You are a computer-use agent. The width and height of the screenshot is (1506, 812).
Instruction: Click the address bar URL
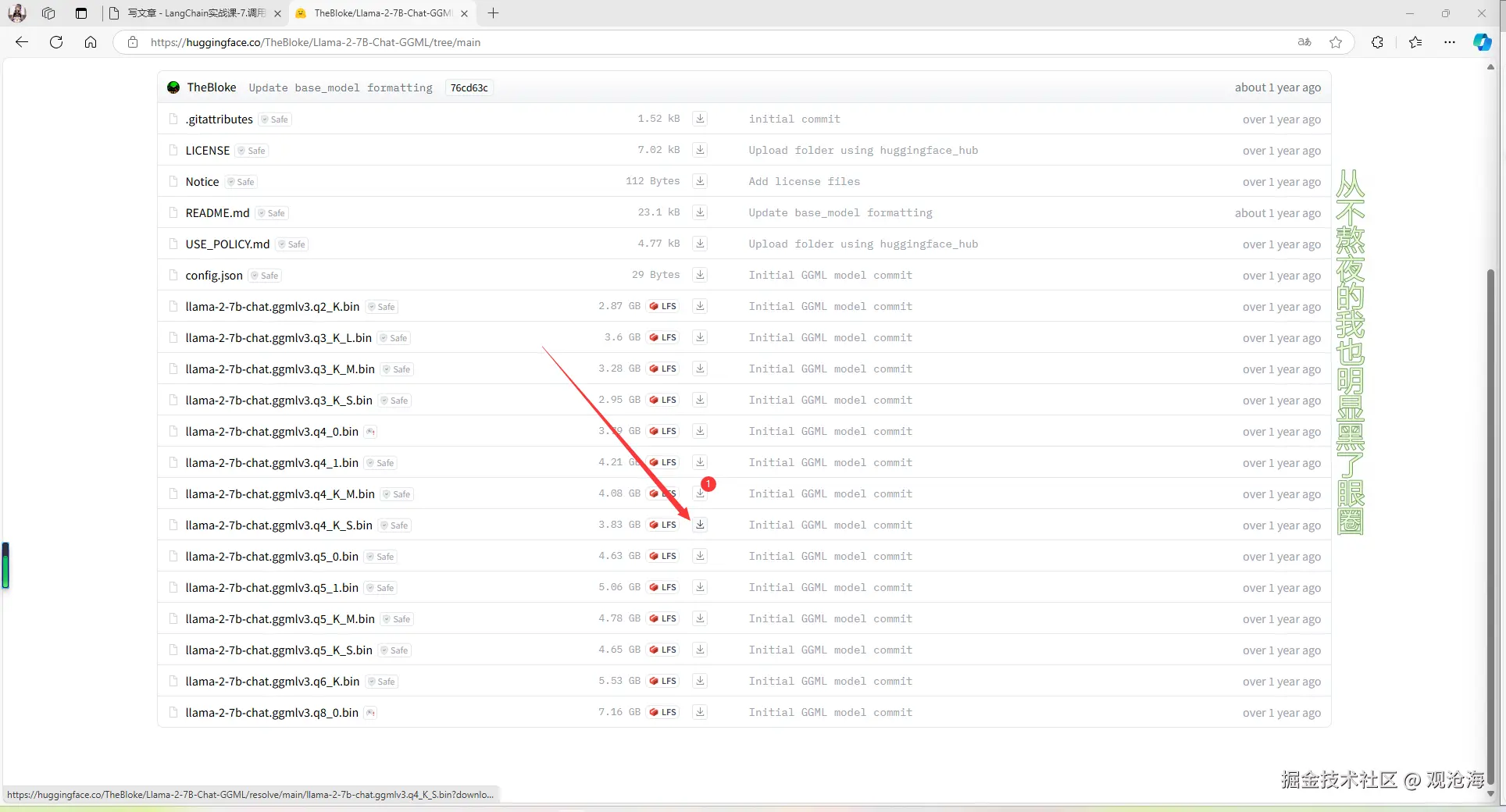[316, 42]
